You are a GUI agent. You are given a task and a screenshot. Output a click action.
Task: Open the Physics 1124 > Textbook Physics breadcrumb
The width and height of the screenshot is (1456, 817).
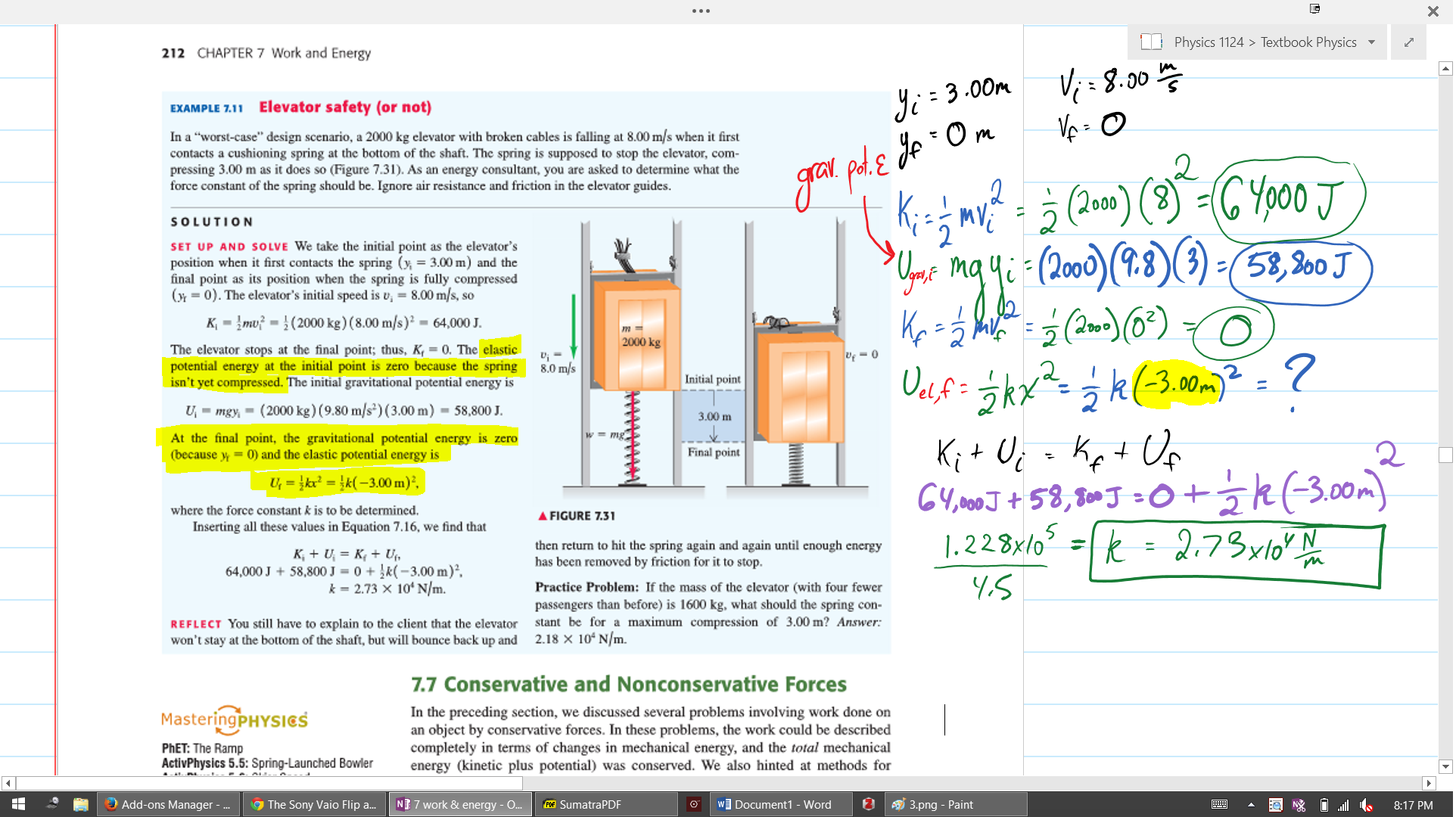1265,42
